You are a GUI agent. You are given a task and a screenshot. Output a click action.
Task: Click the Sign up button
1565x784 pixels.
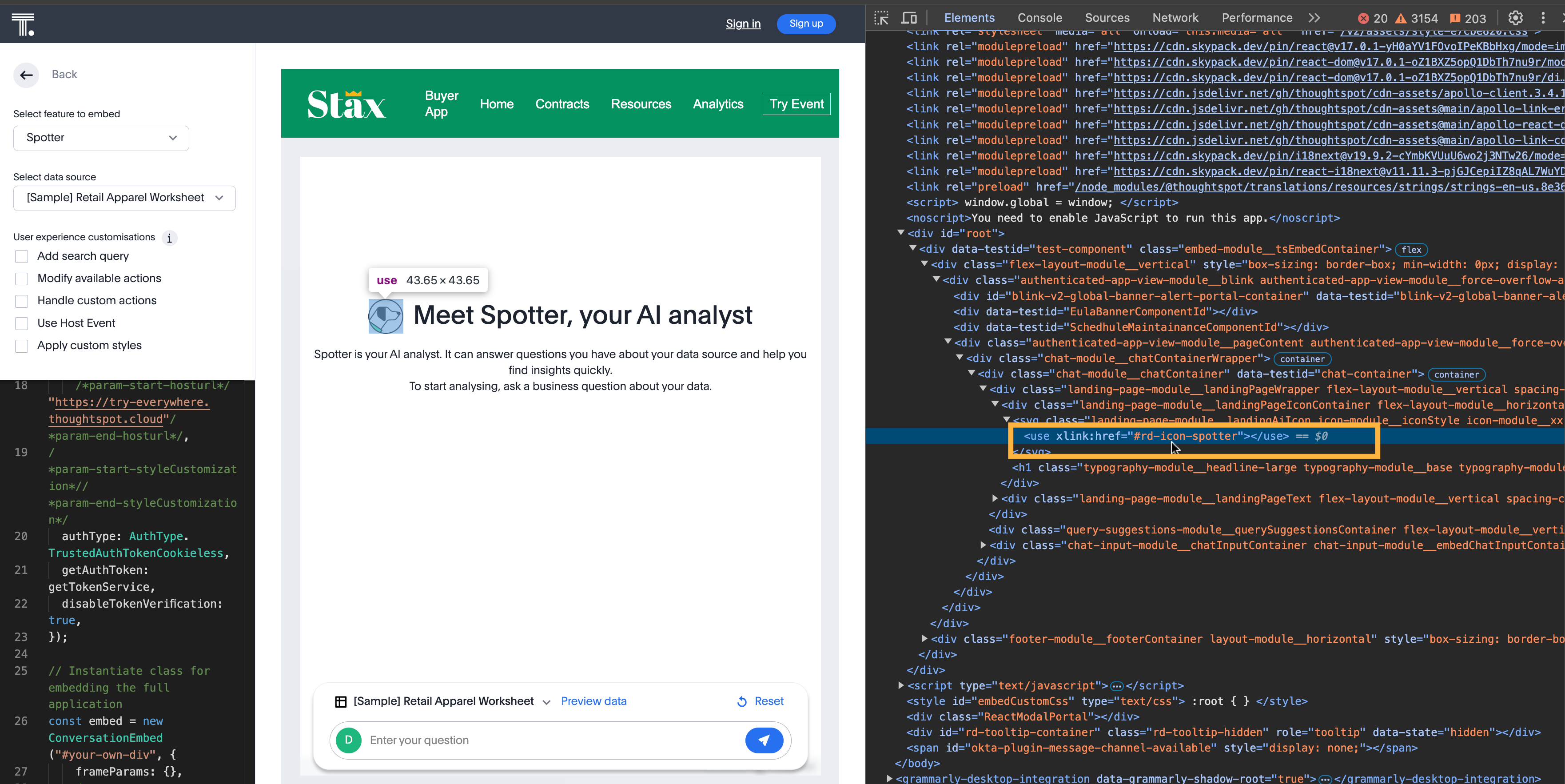pyautogui.click(x=805, y=24)
